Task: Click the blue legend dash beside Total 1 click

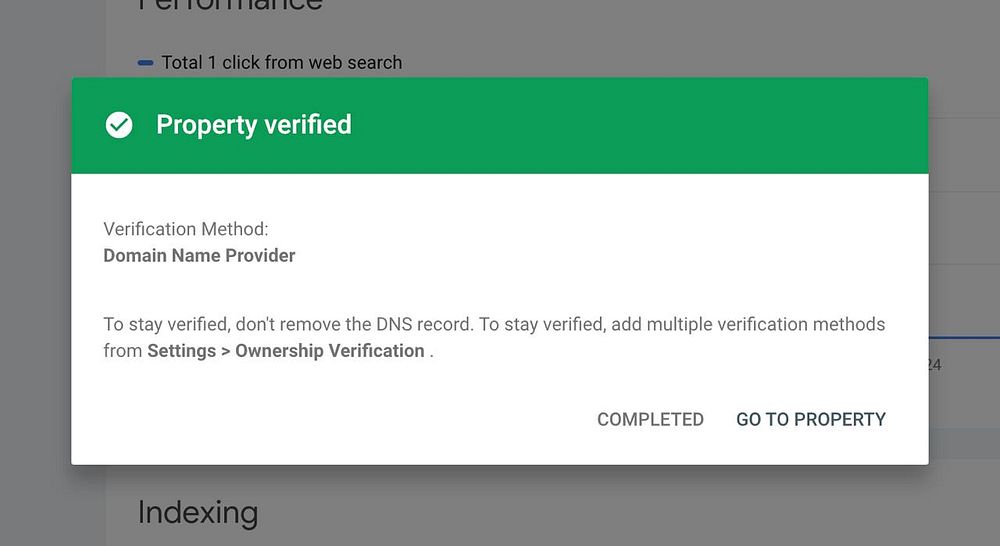Action: coord(145,63)
